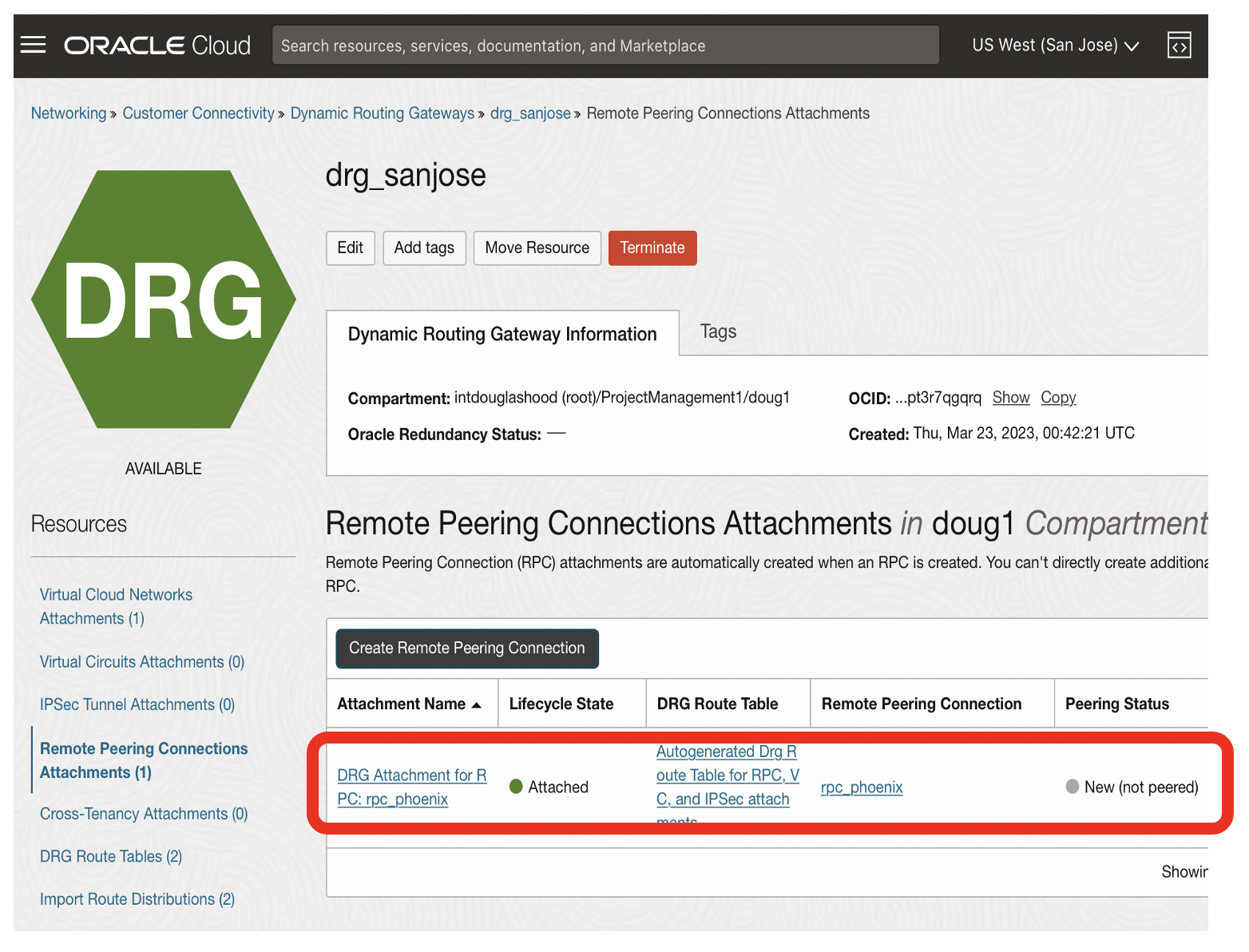The height and width of the screenshot is (952, 1249).
Task: Click the compartment path 'intdouglashood (root)/ProjectManagement1/doug1'
Action: [x=622, y=397]
